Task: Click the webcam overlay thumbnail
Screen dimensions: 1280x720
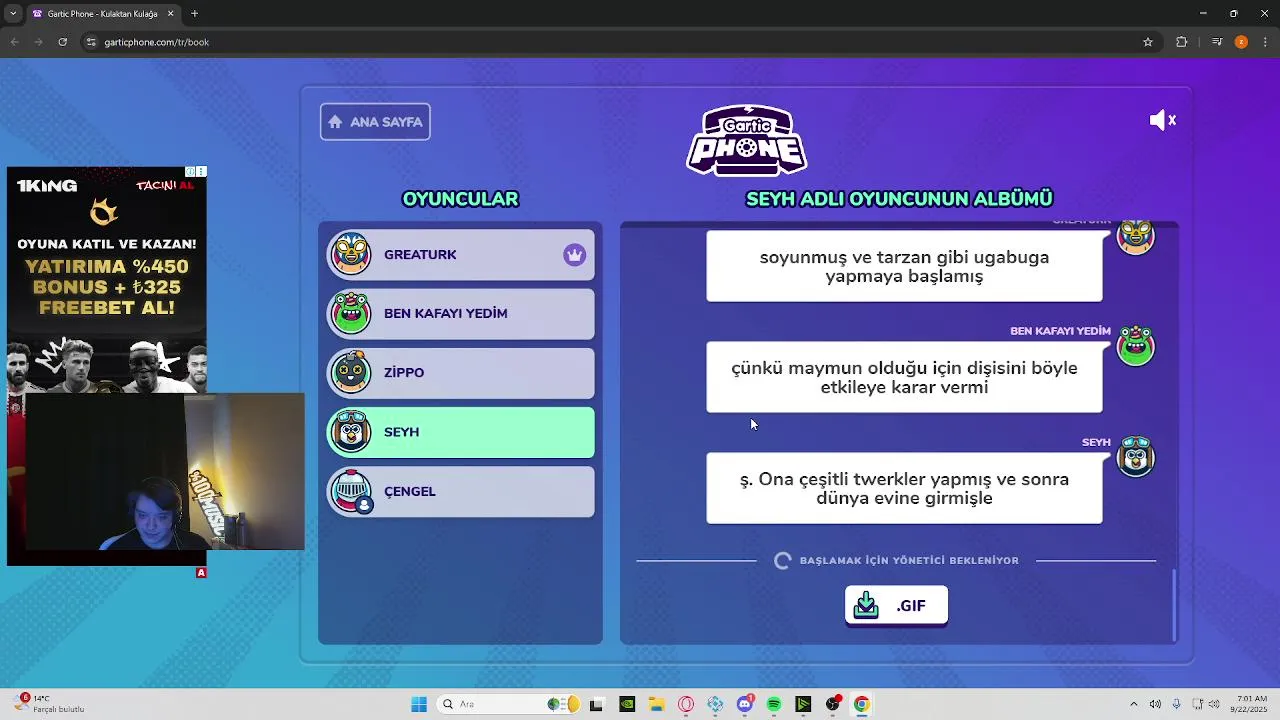Action: (165, 472)
